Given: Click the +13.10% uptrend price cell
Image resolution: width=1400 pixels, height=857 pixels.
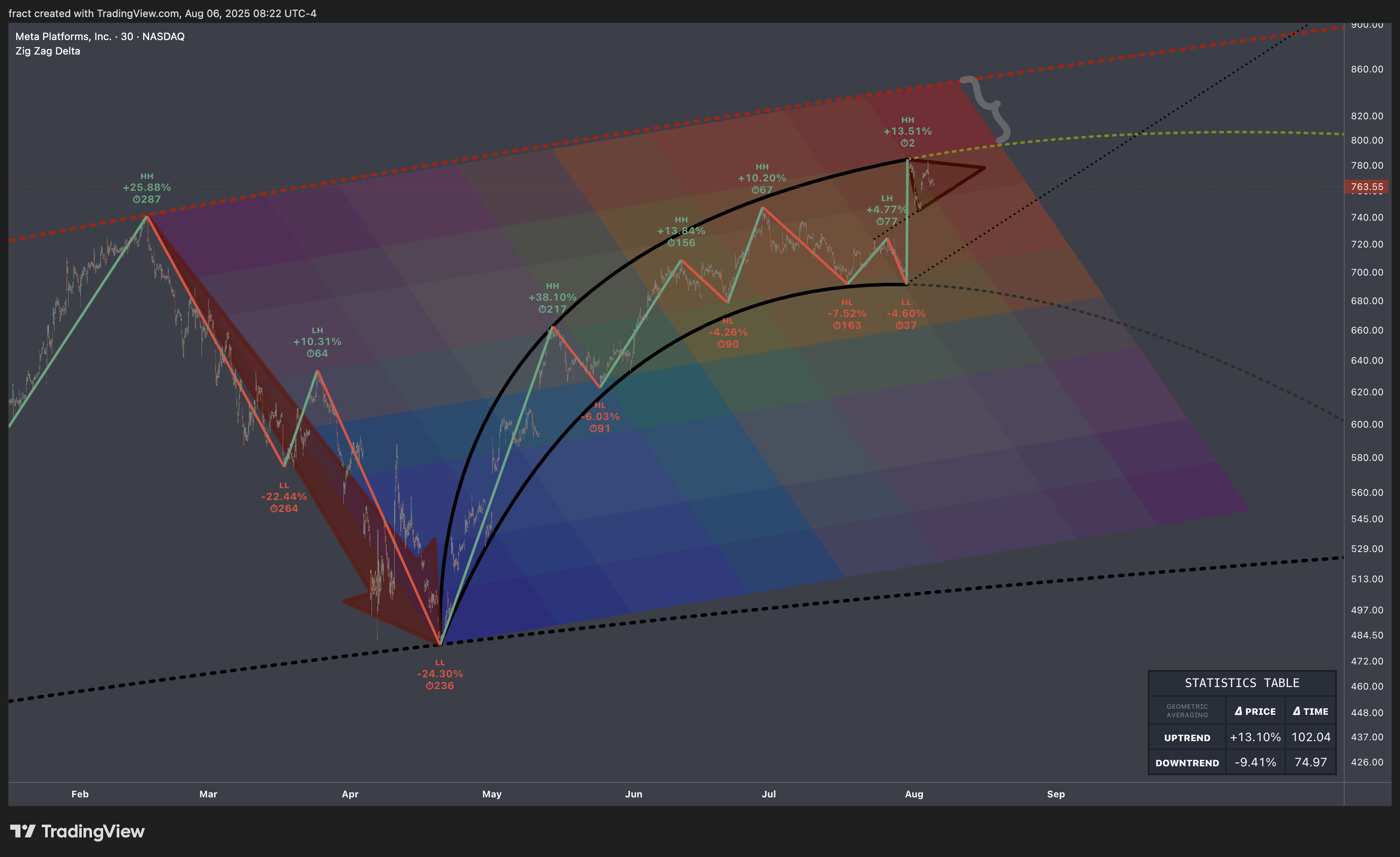Looking at the screenshot, I should coord(1255,737).
